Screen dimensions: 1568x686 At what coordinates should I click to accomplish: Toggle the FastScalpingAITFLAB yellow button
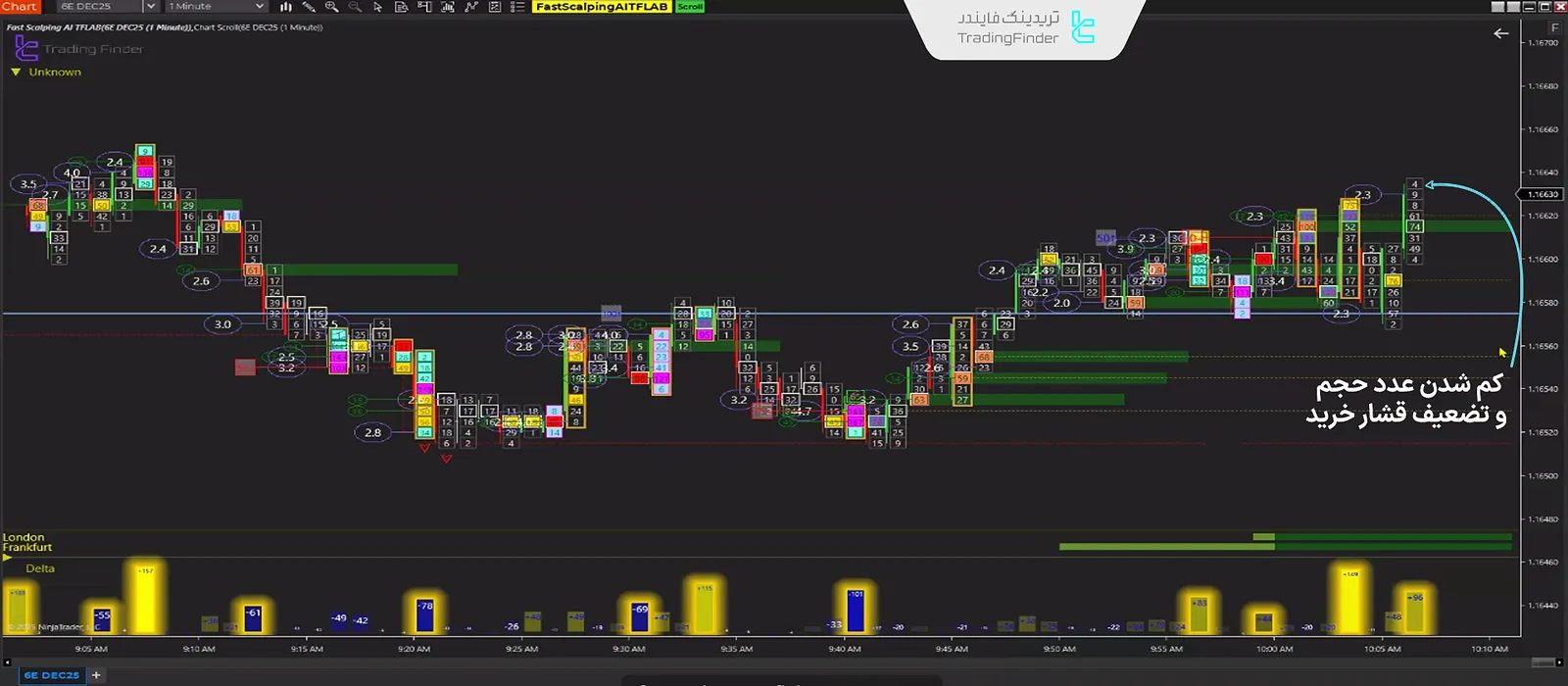tap(602, 7)
